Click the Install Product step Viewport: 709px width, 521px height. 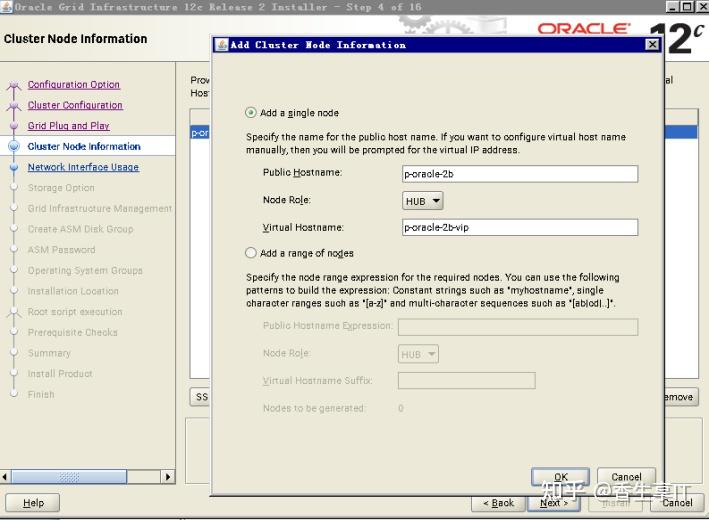[60, 374]
